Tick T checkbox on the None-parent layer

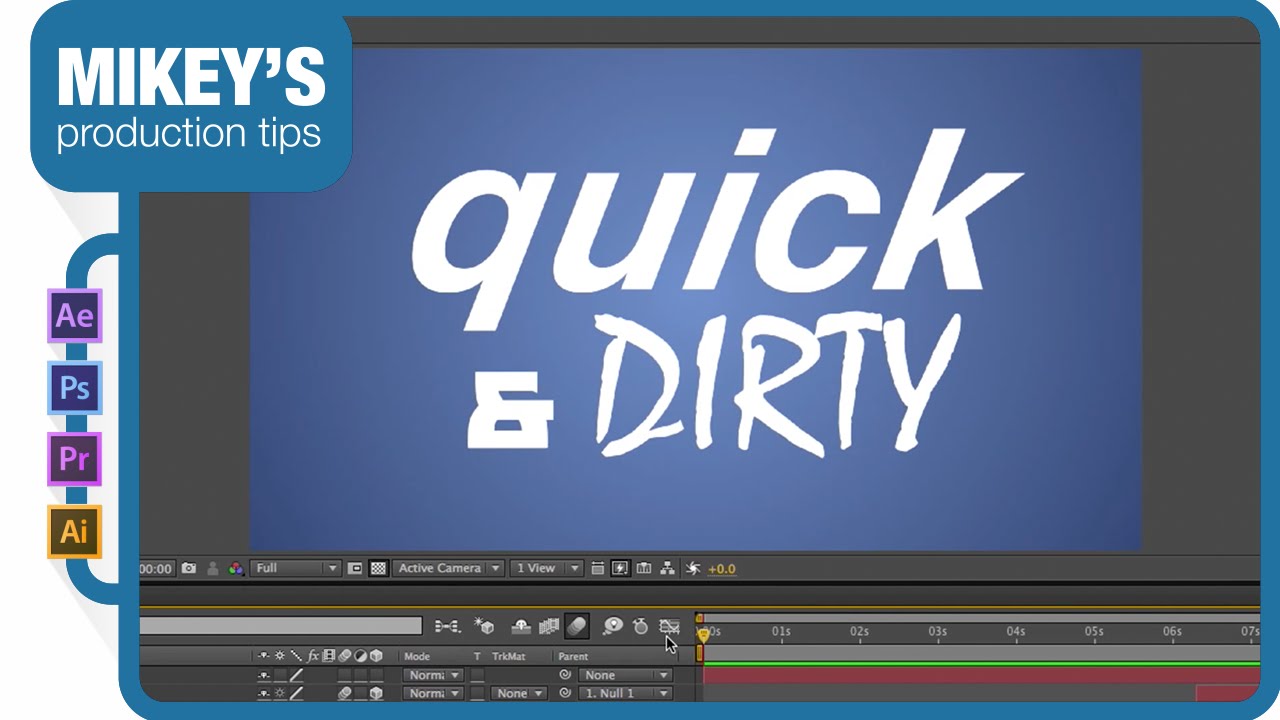point(477,675)
